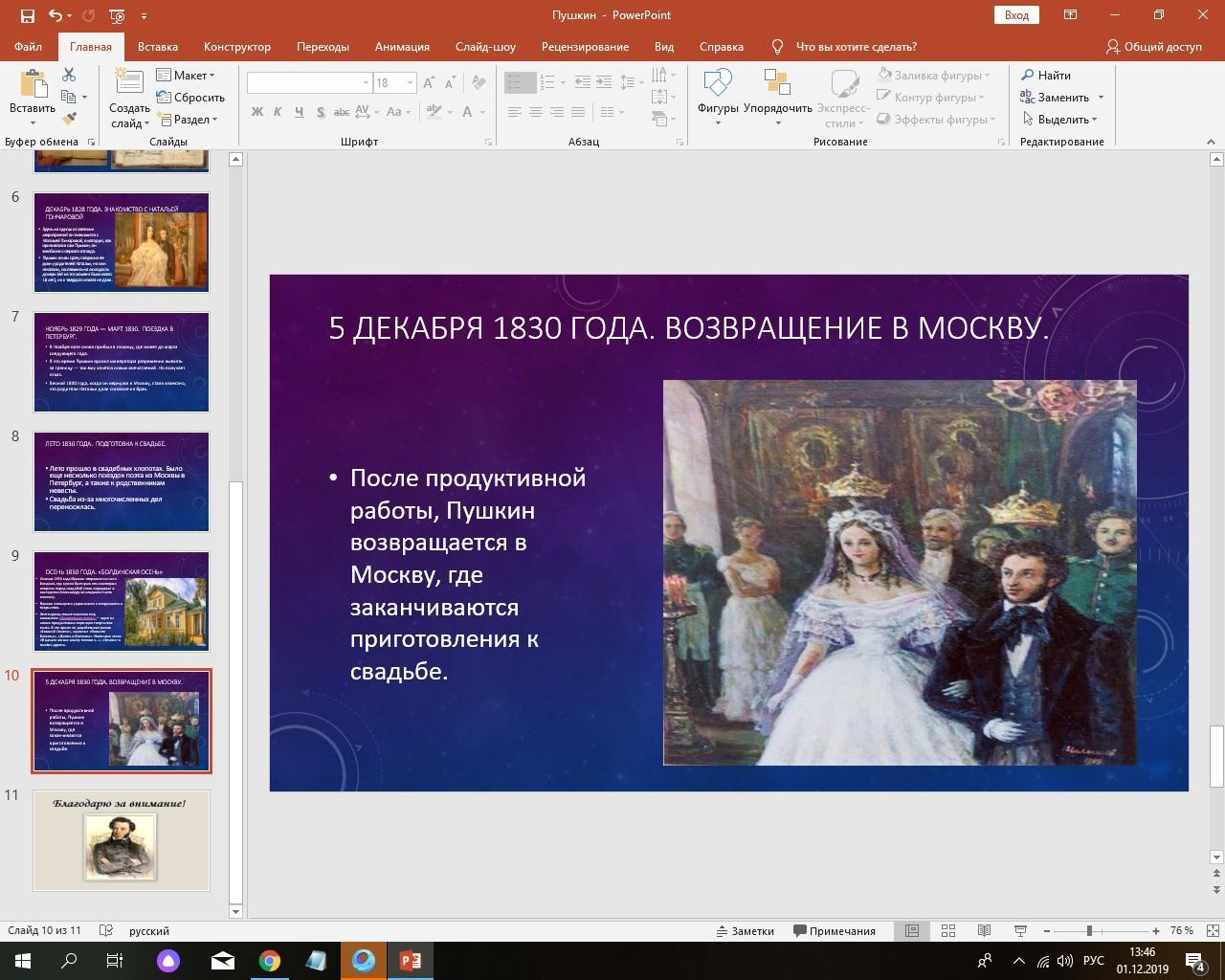The image size is (1225, 980).
Task: Click spell check icon in status bar
Action: tap(107, 930)
